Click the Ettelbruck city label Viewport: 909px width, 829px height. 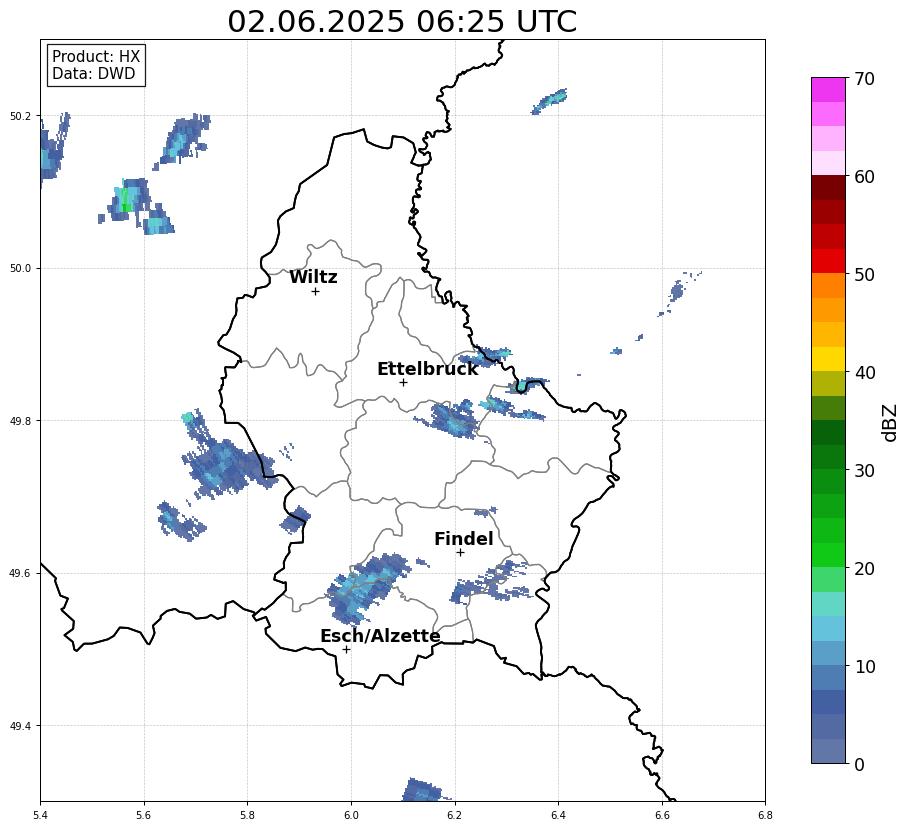pos(428,369)
